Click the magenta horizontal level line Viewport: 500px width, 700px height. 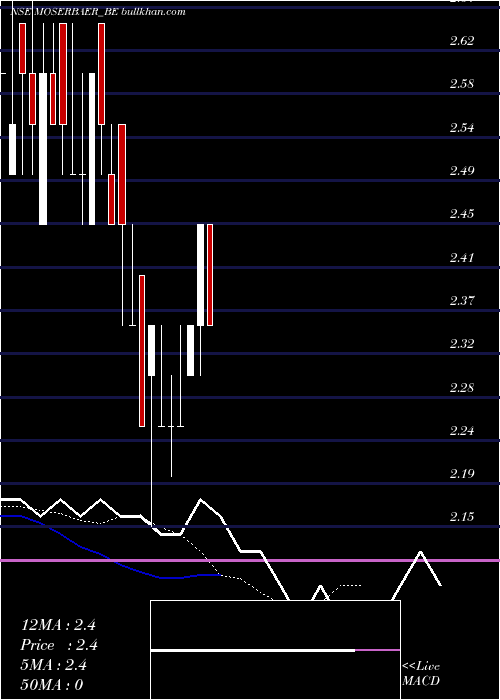(250, 560)
